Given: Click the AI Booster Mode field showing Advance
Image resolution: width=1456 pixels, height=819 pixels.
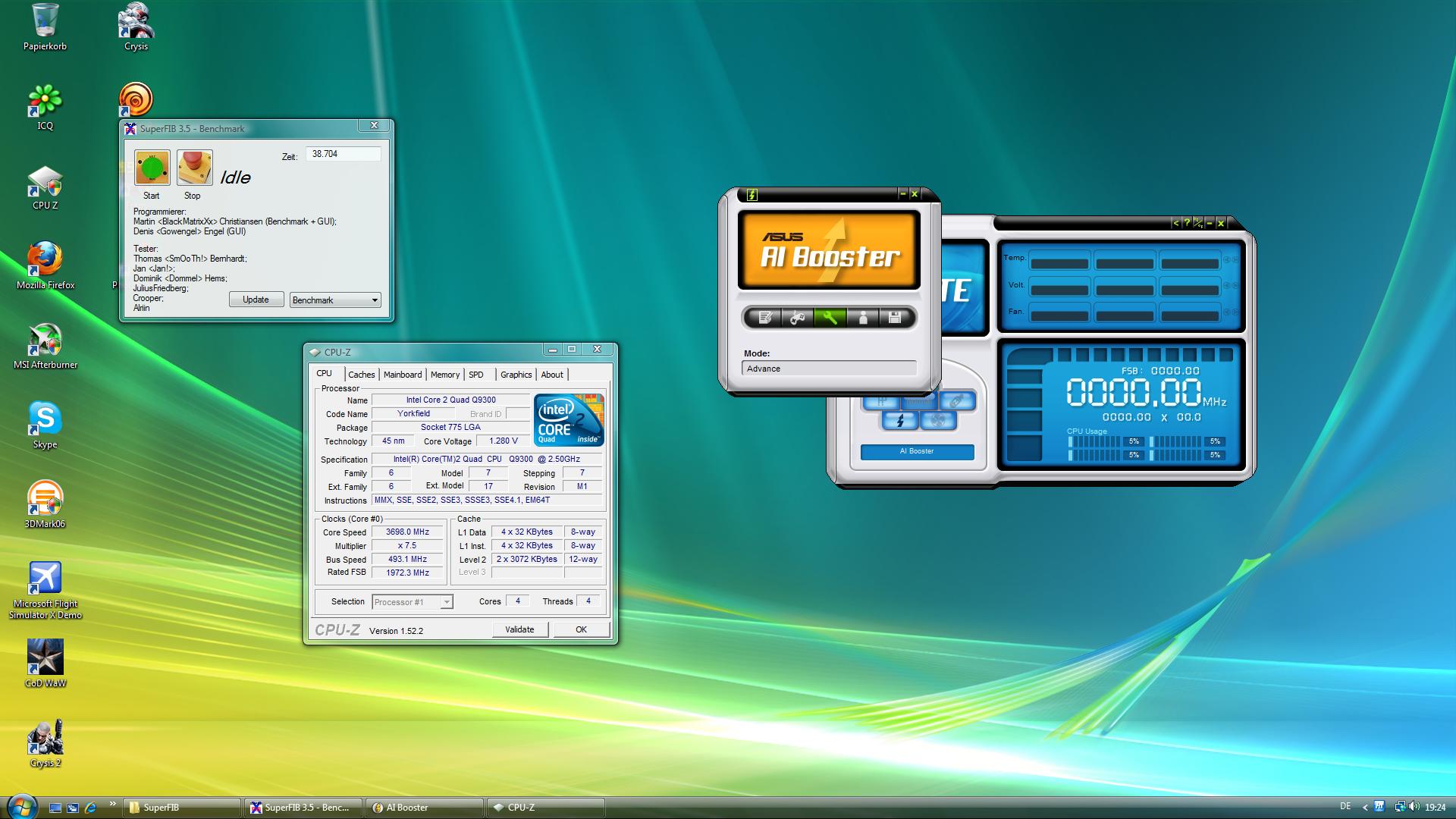Looking at the screenshot, I should click(x=829, y=369).
